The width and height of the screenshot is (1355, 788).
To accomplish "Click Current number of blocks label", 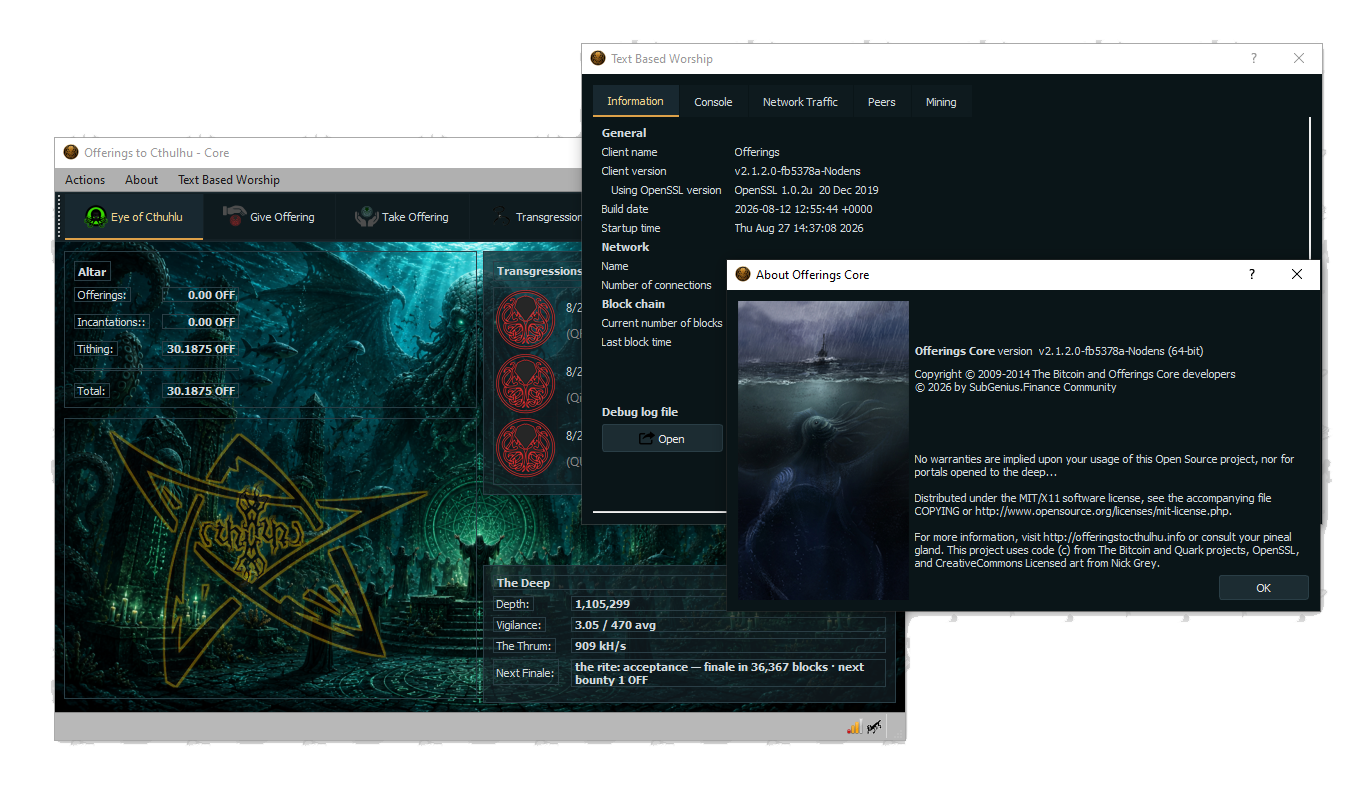I will (661, 323).
